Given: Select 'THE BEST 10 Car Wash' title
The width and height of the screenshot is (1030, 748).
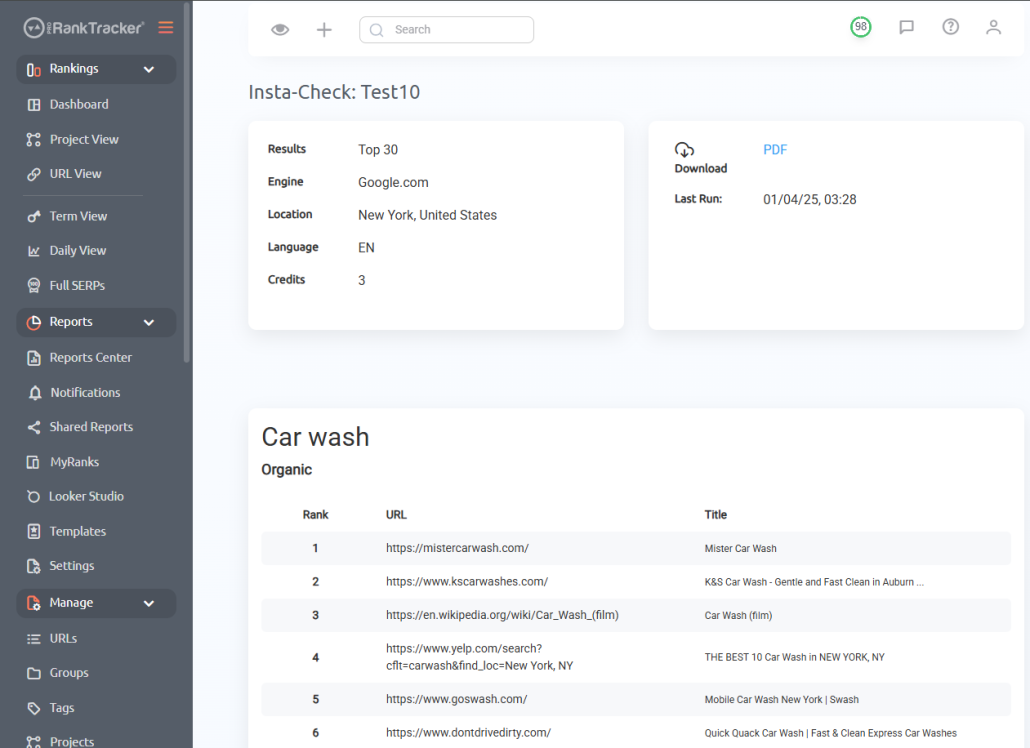Looking at the screenshot, I should (x=795, y=657).
